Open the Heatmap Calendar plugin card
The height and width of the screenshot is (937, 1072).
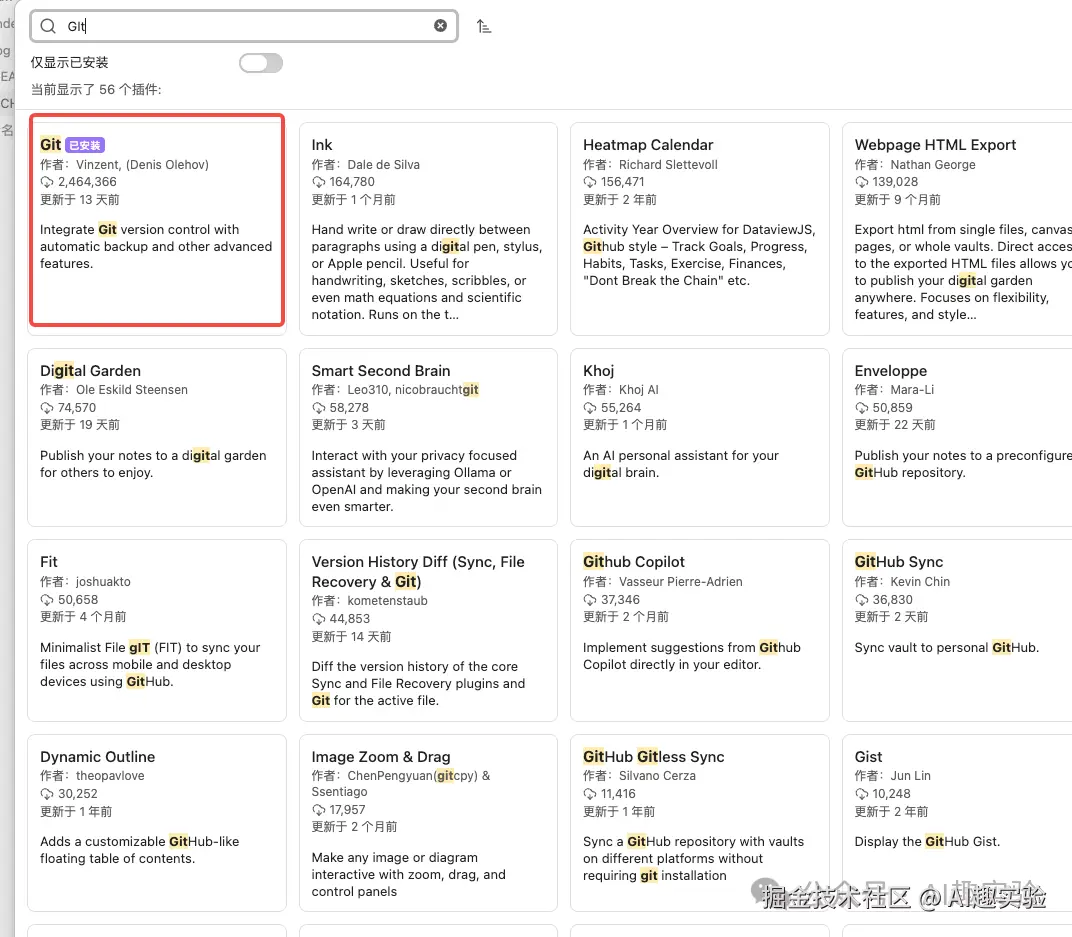pyautogui.click(x=699, y=229)
